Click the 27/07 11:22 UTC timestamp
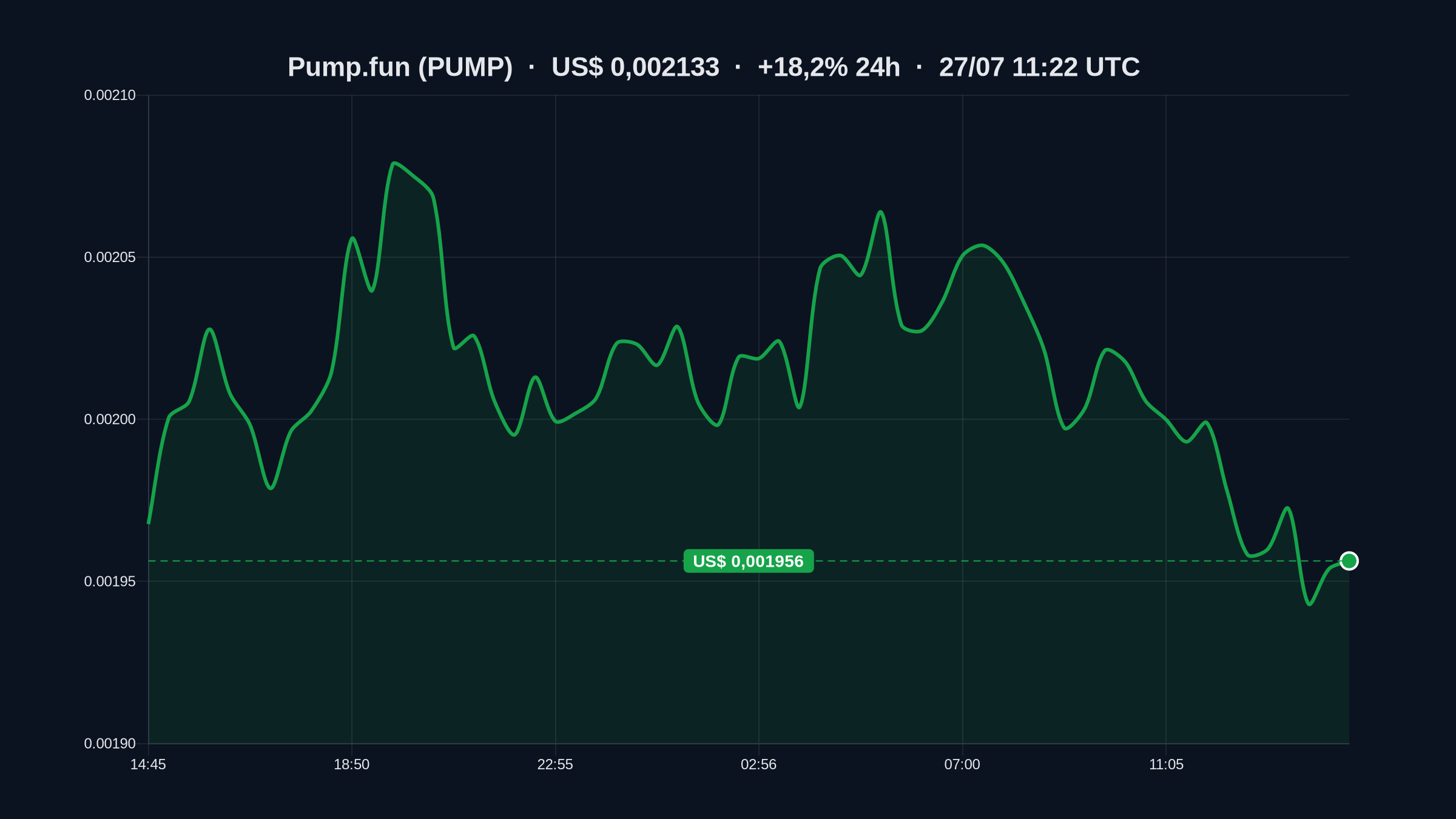This screenshot has height=819, width=1456. pyautogui.click(x=1039, y=67)
